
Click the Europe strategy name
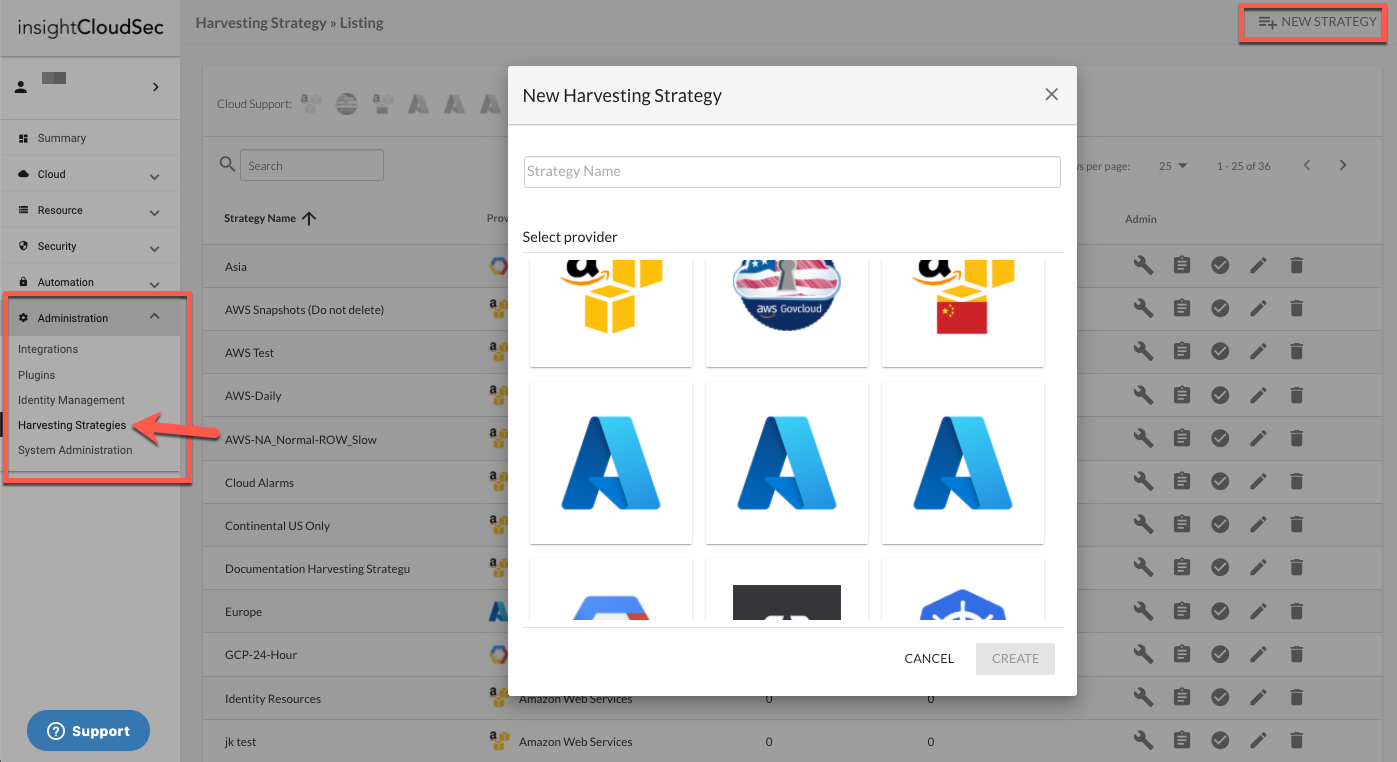point(243,612)
